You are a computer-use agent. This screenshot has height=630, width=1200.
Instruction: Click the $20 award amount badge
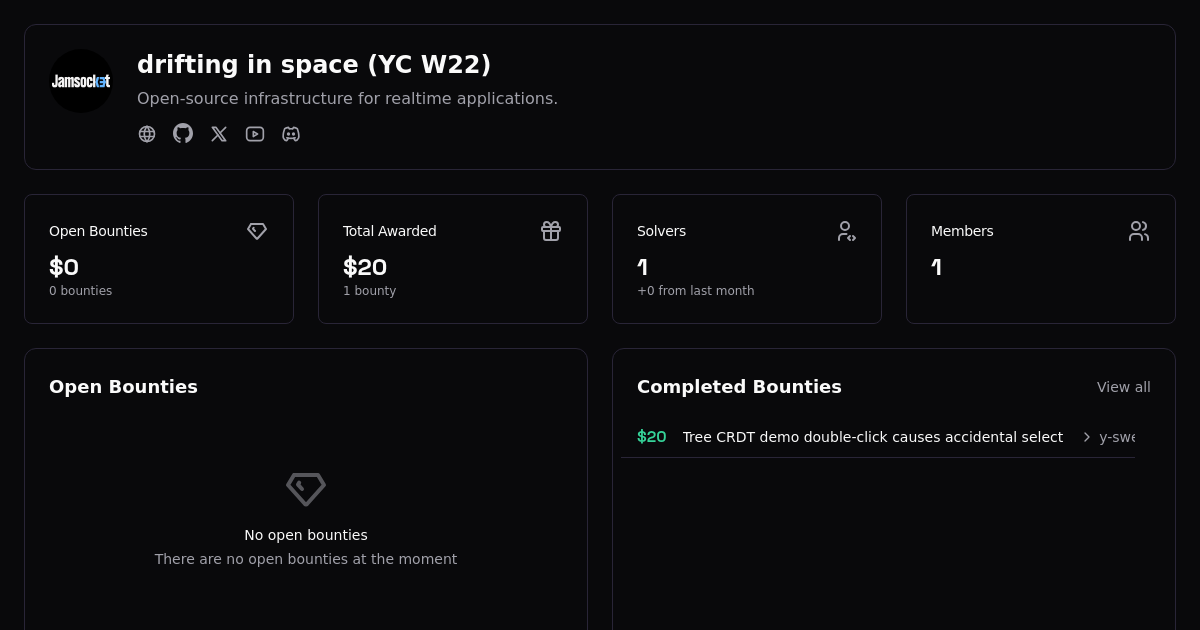[x=651, y=437]
